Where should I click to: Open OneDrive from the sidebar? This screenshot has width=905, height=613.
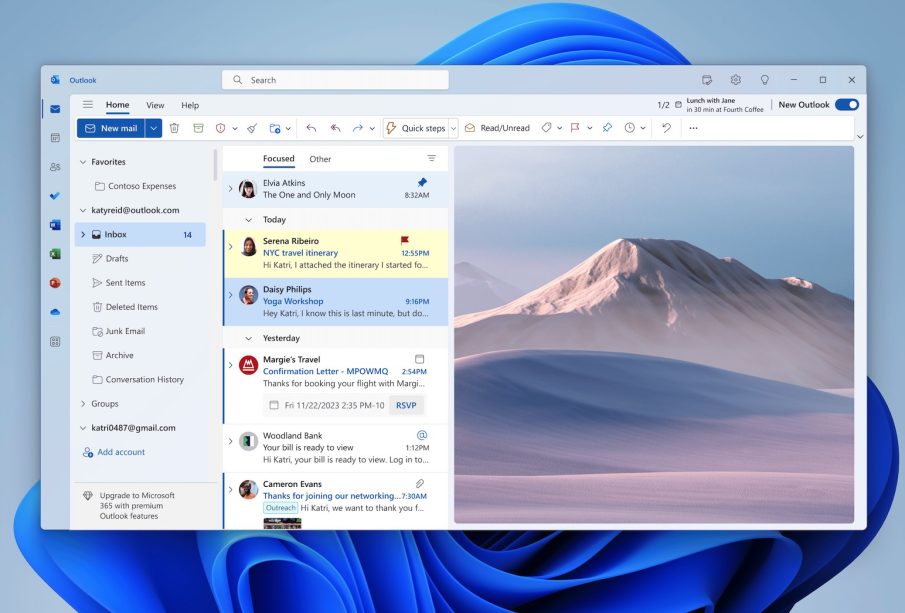(55, 312)
